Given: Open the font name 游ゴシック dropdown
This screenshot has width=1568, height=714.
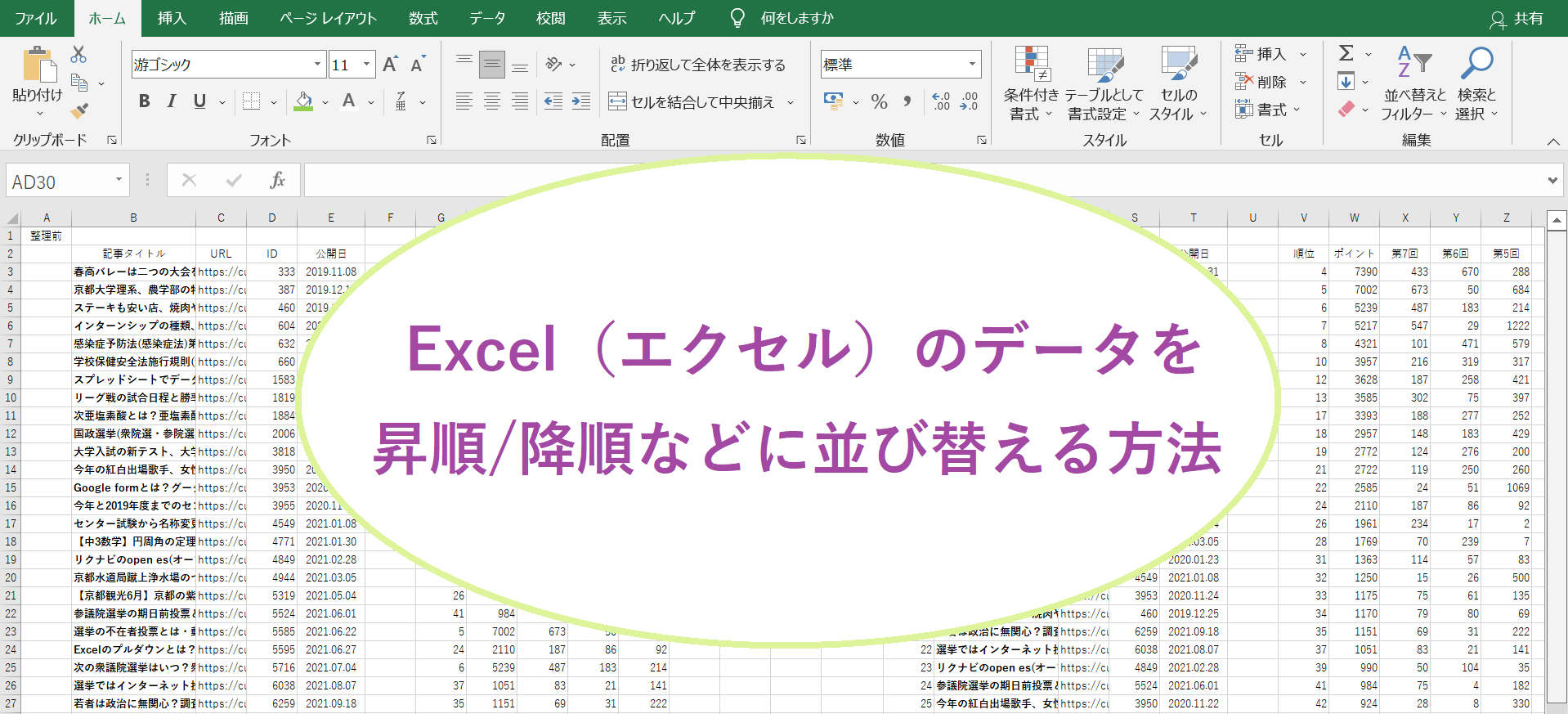Looking at the screenshot, I should [x=317, y=65].
